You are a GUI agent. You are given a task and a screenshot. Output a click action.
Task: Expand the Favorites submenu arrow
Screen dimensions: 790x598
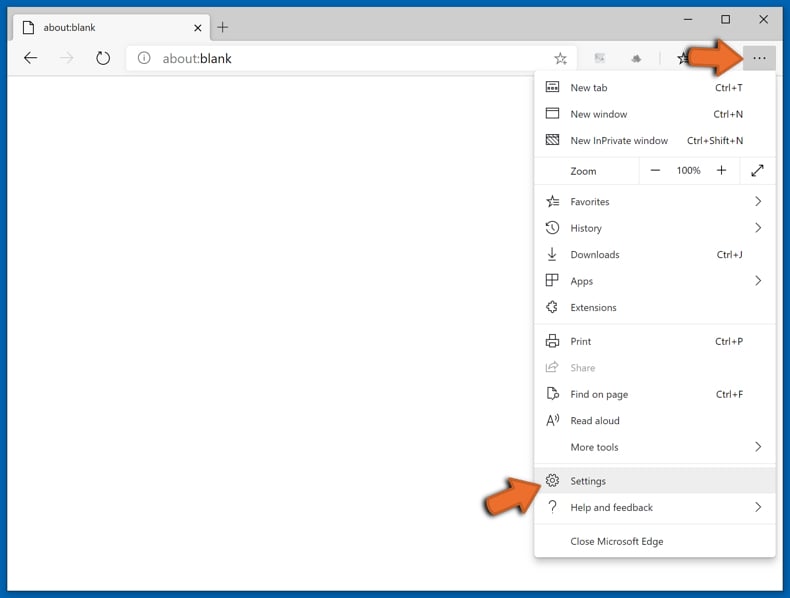point(757,202)
